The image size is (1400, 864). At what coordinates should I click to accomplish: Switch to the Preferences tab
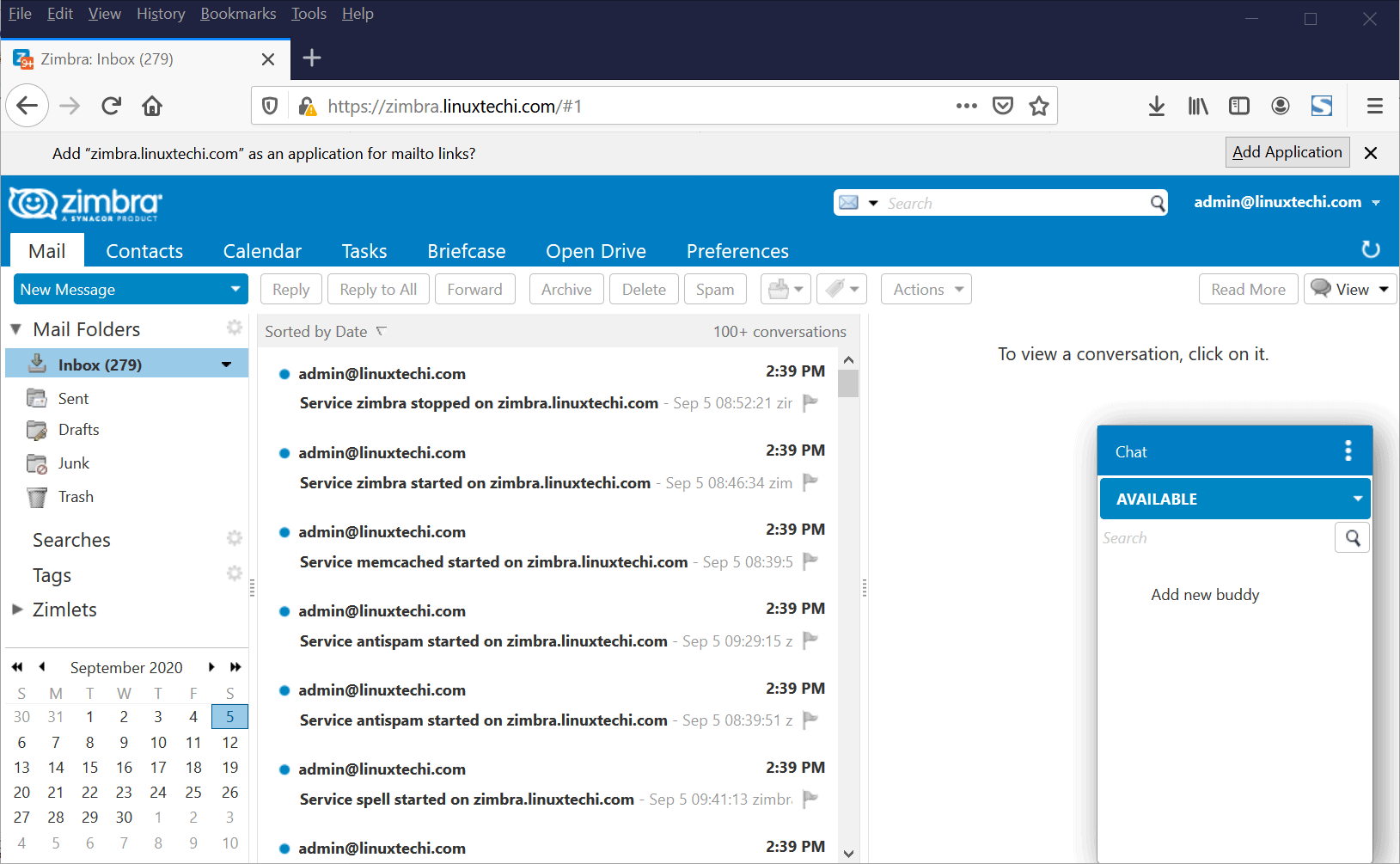tap(737, 250)
